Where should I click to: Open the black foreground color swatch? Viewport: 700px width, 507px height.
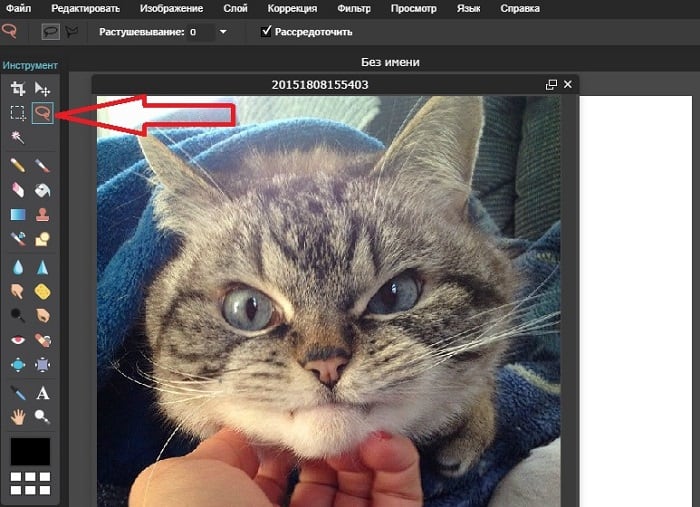click(x=30, y=451)
